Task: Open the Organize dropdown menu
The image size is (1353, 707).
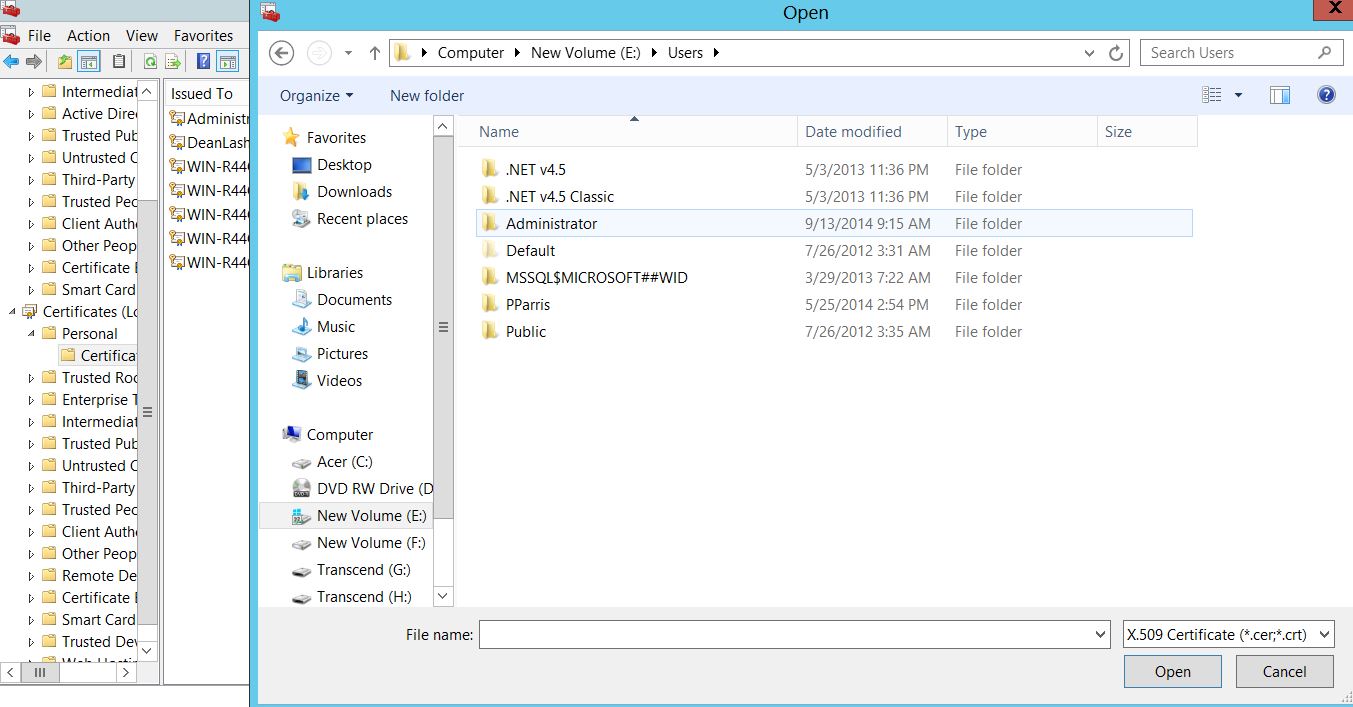Action: (316, 96)
